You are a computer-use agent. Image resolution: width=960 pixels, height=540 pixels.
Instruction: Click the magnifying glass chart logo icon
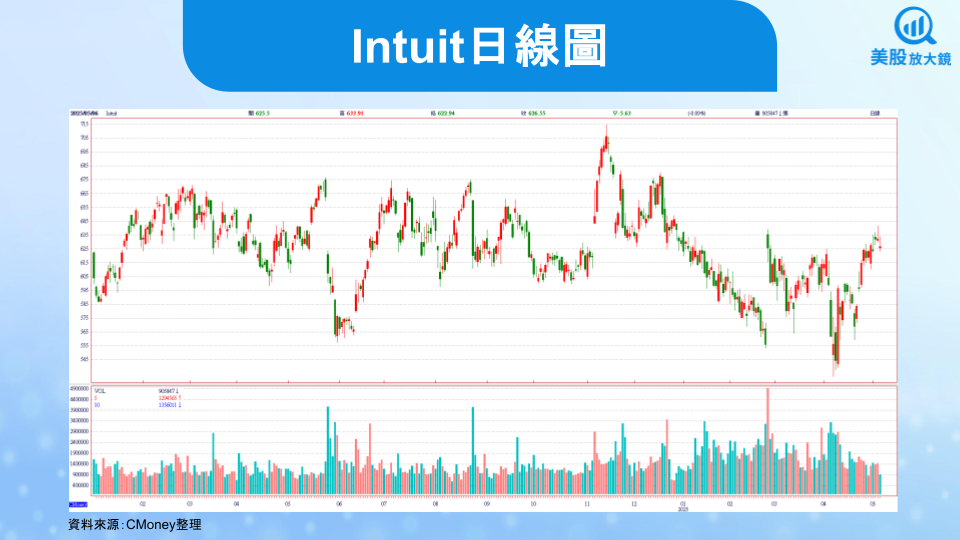[x=915, y=26]
